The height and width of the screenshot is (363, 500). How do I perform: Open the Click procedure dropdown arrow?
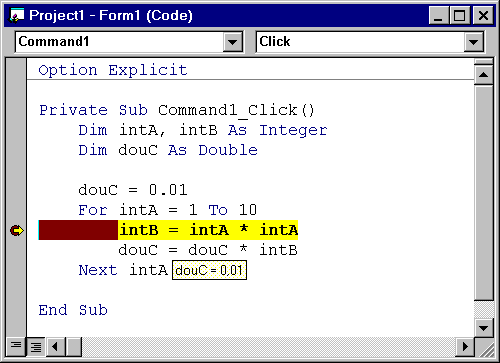point(473,42)
